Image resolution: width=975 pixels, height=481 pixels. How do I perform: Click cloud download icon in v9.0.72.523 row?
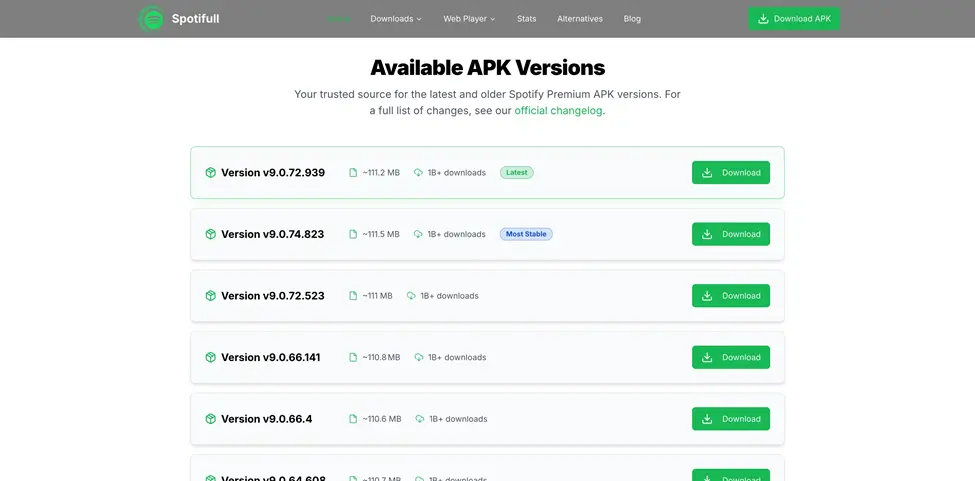coord(411,296)
